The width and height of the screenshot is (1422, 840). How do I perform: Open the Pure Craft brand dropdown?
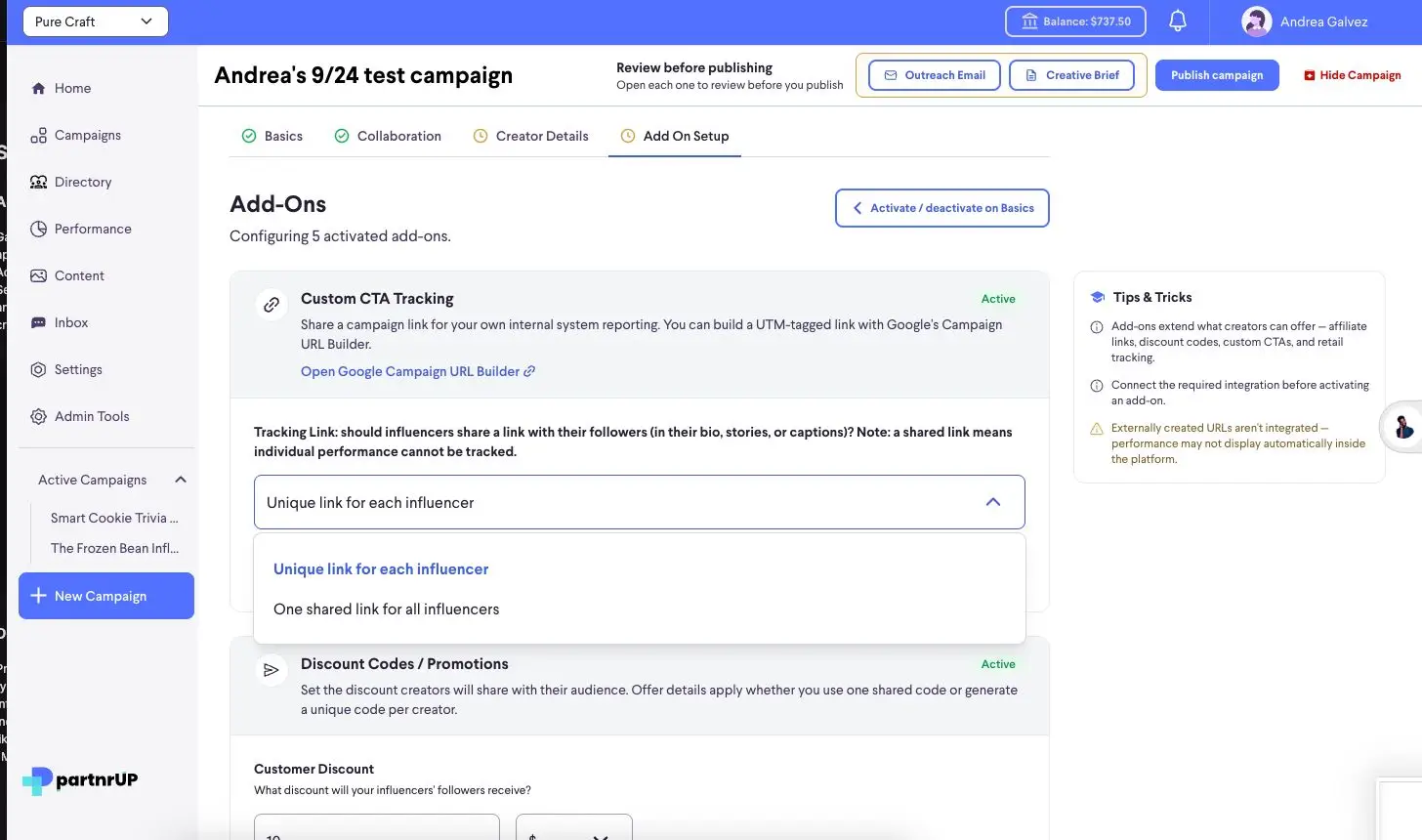96,21
